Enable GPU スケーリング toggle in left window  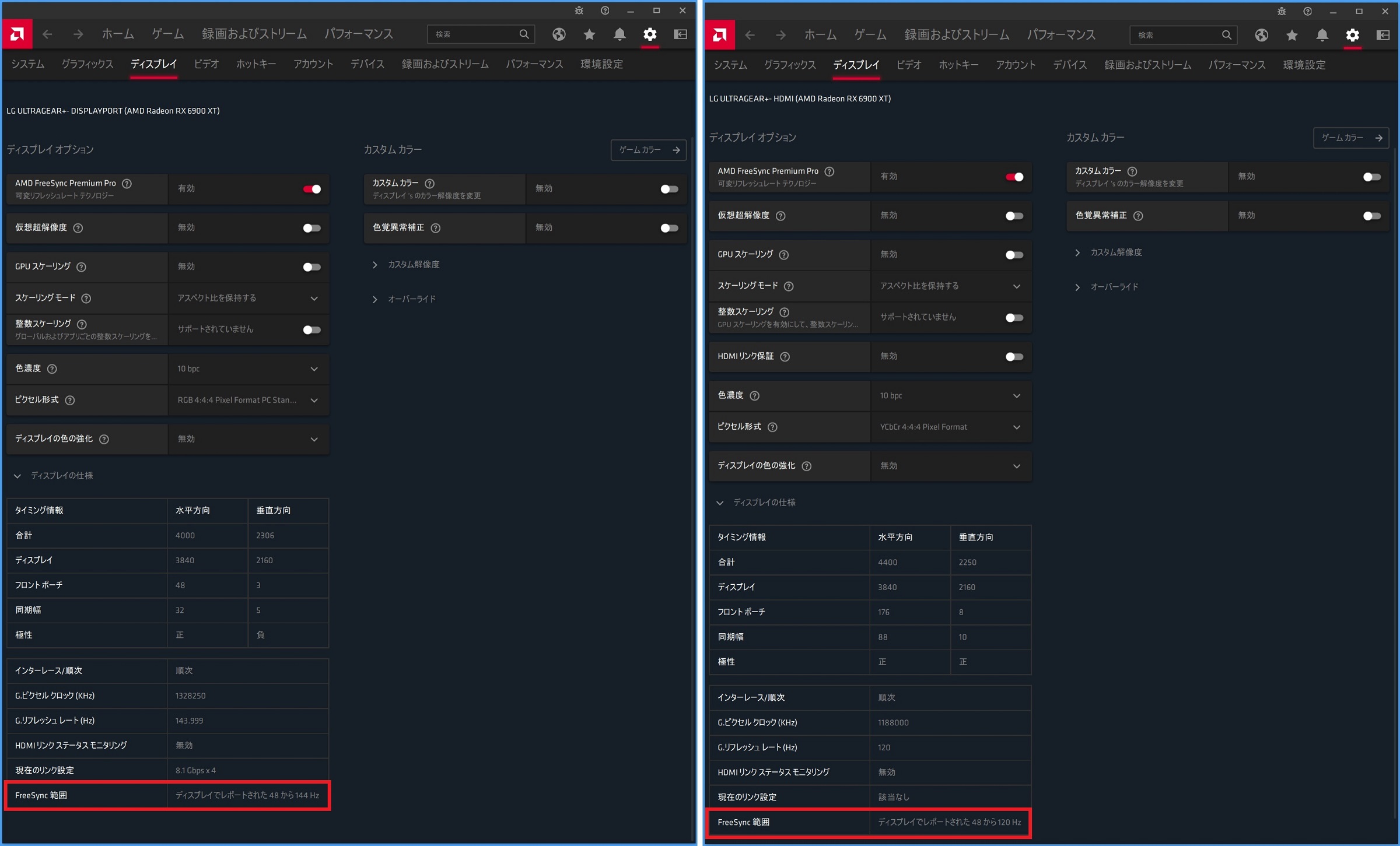pos(311,267)
